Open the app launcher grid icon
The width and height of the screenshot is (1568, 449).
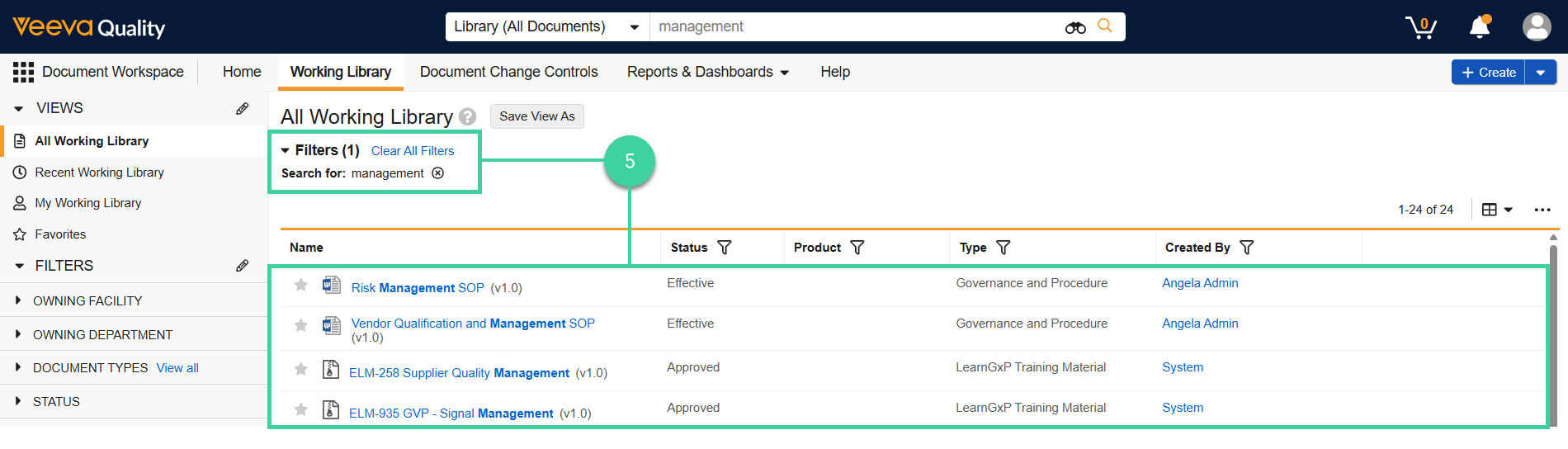[23, 72]
